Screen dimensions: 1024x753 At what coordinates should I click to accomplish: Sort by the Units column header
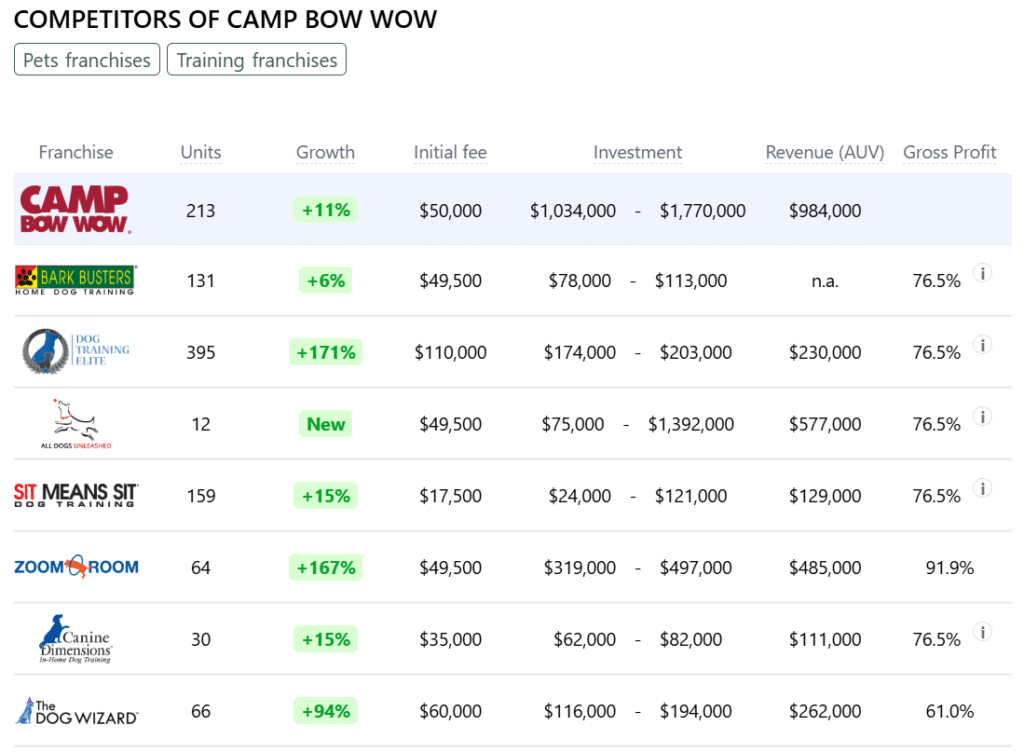200,152
